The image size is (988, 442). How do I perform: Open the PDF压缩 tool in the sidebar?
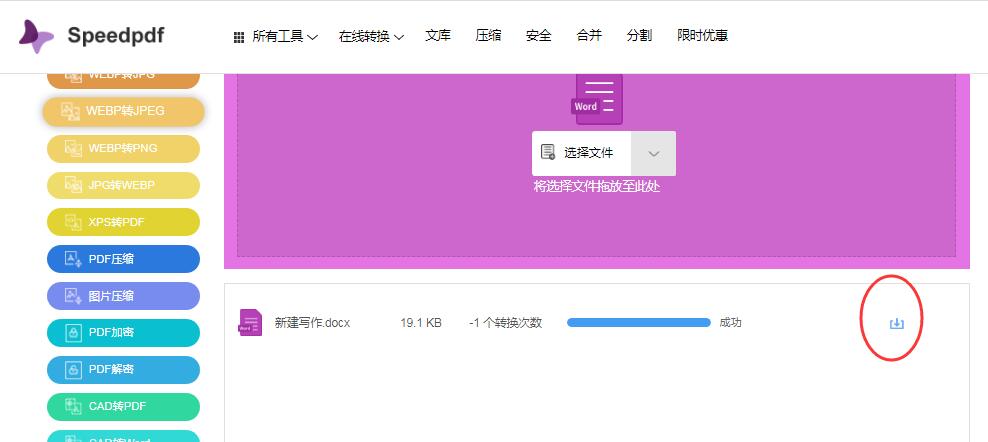click(123, 259)
